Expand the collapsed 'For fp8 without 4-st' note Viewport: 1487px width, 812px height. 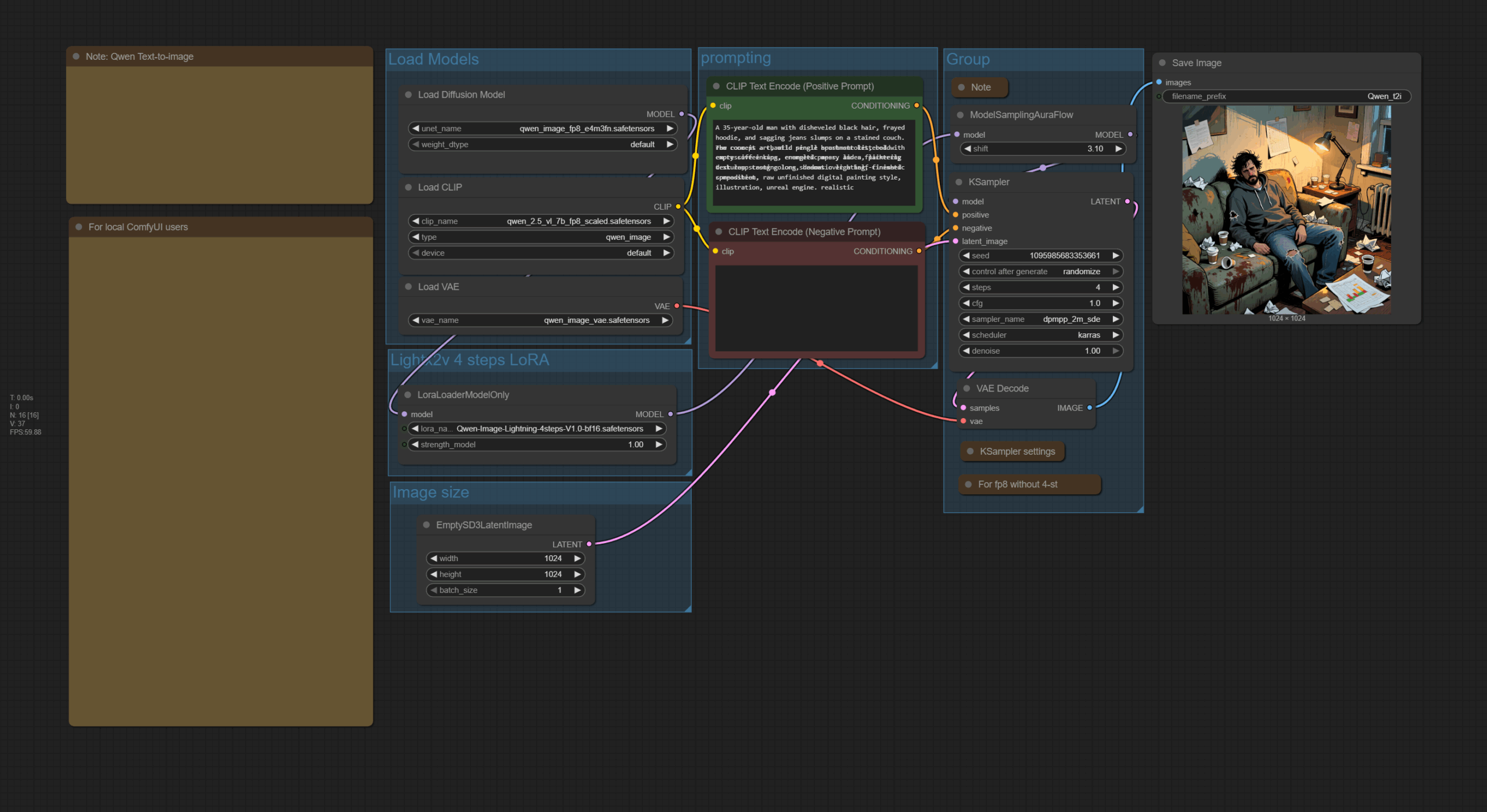click(x=968, y=484)
